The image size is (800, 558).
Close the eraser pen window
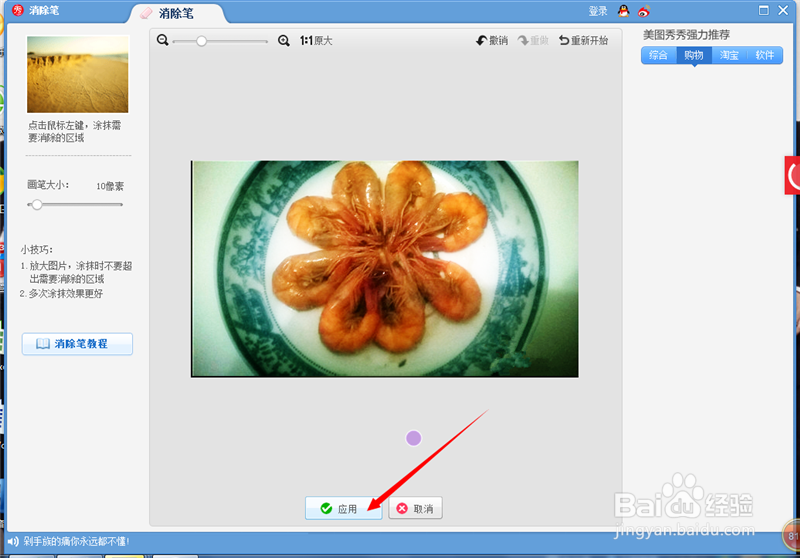783,10
